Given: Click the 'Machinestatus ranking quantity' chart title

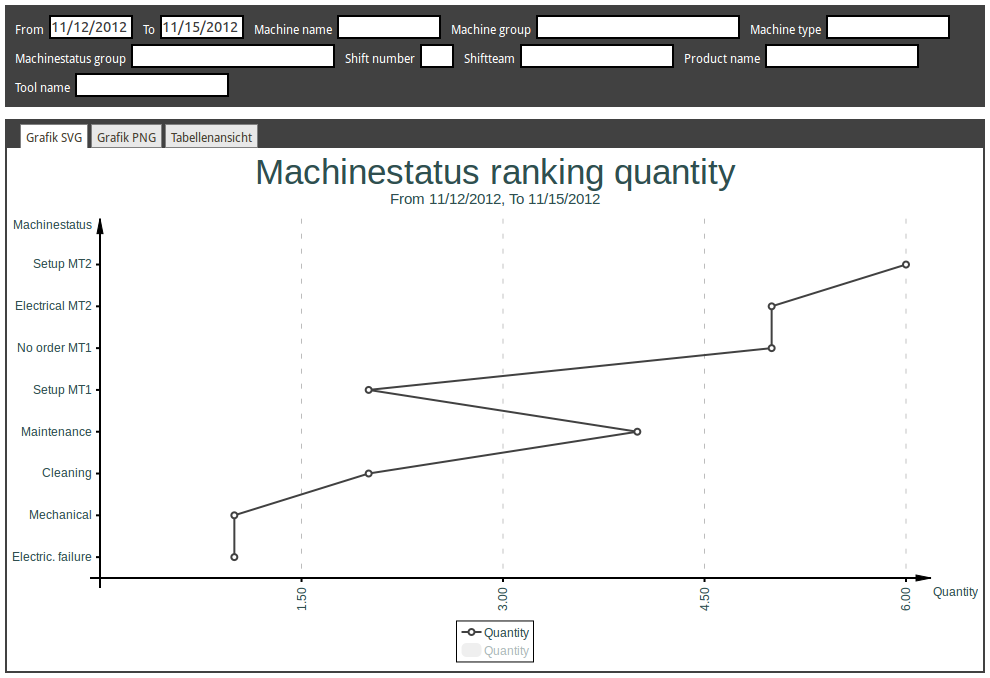Looking at the screenshot, I should (495, 172).
